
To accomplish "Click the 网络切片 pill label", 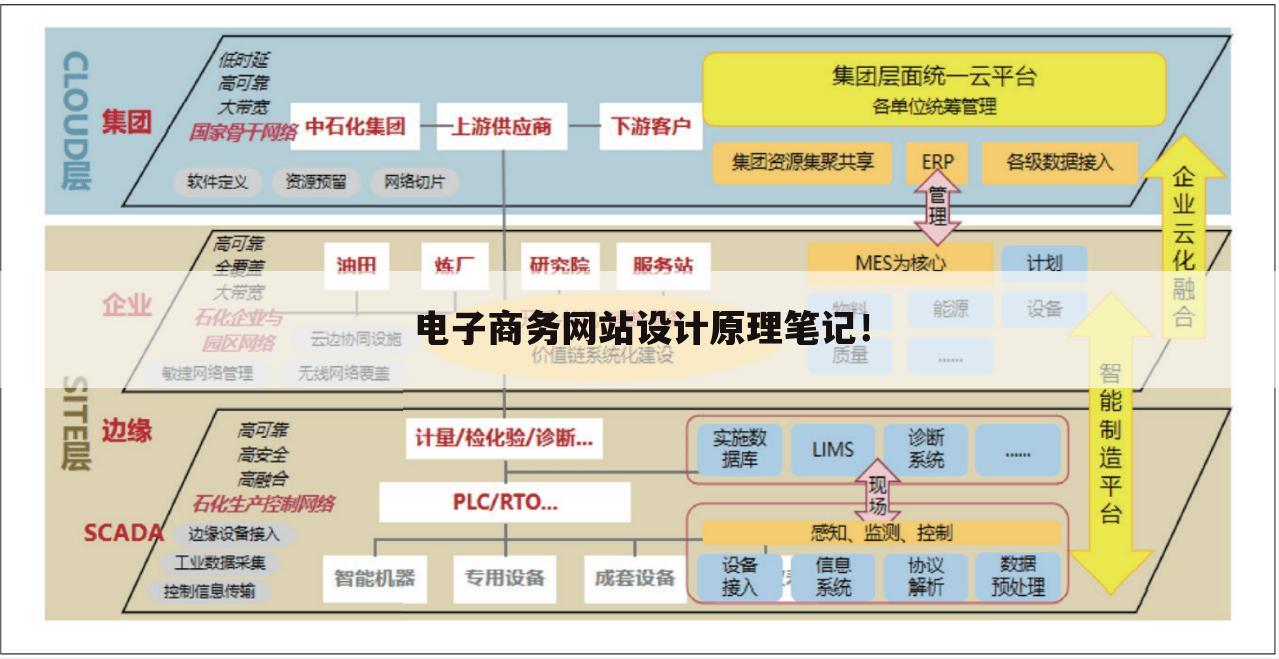I will tap(415, 182).
